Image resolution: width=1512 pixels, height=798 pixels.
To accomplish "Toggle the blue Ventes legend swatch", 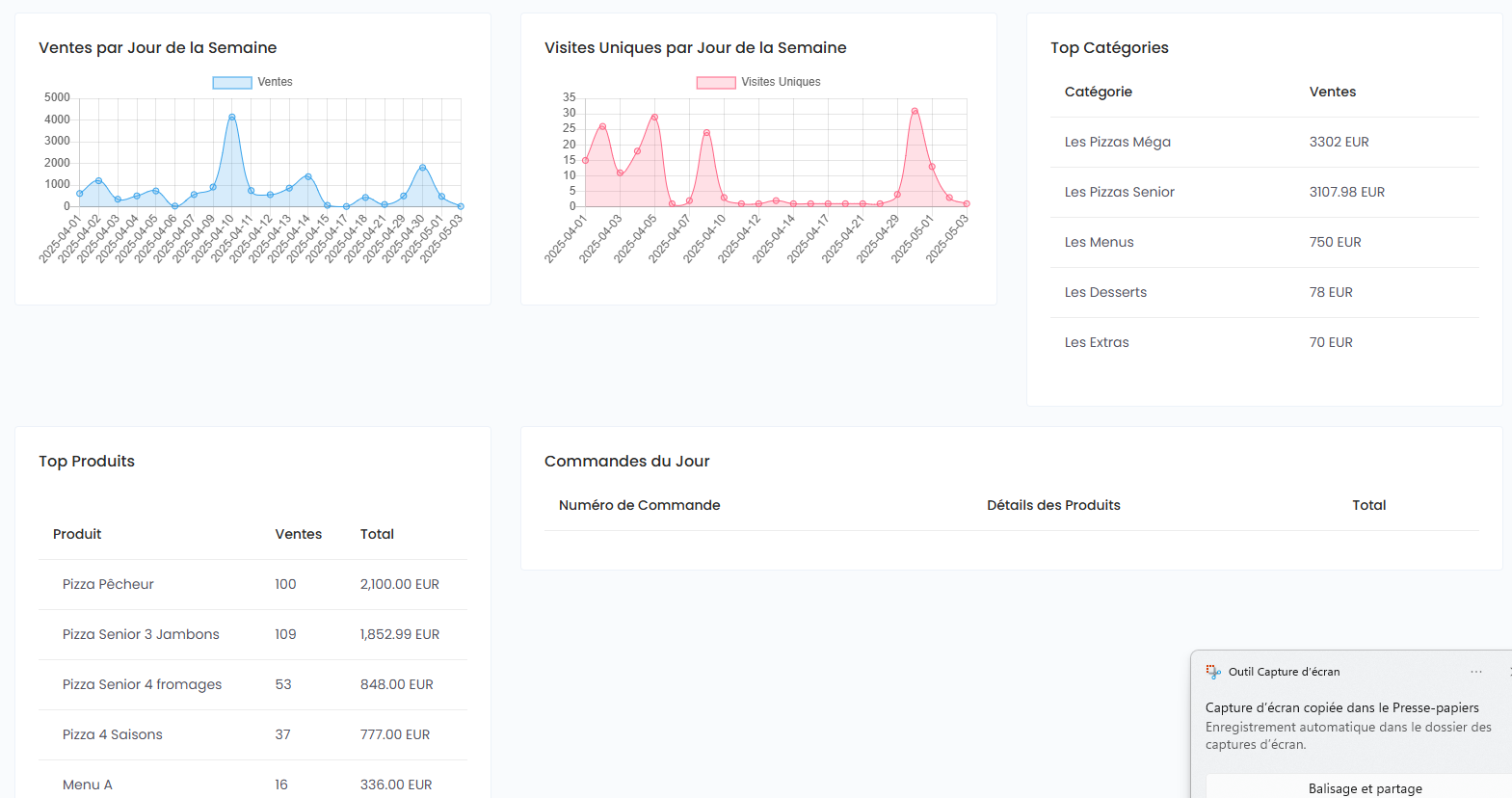I will click(231, 83).
